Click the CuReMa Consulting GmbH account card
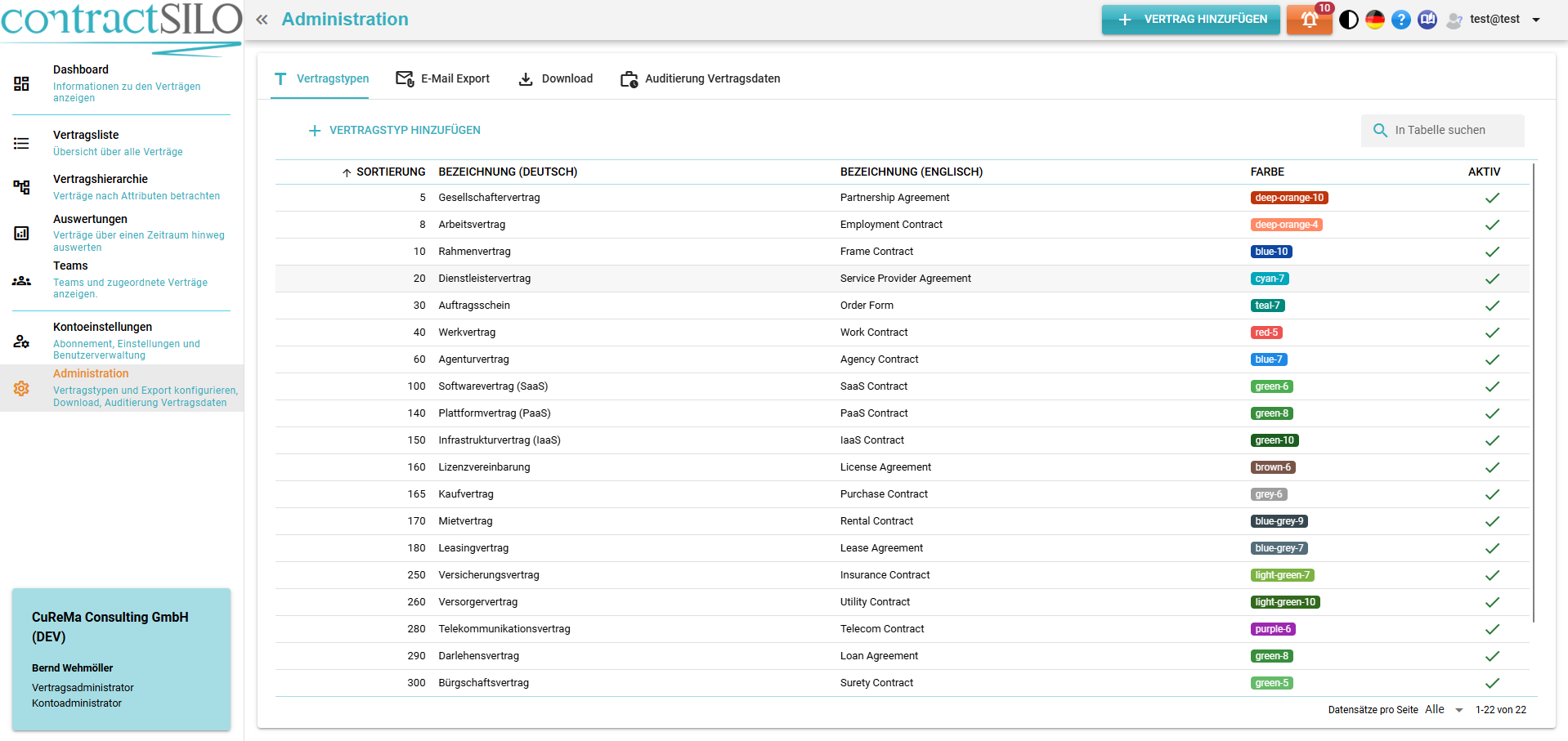The width and height of the screenshot is (1568, 741). point(121,659)
